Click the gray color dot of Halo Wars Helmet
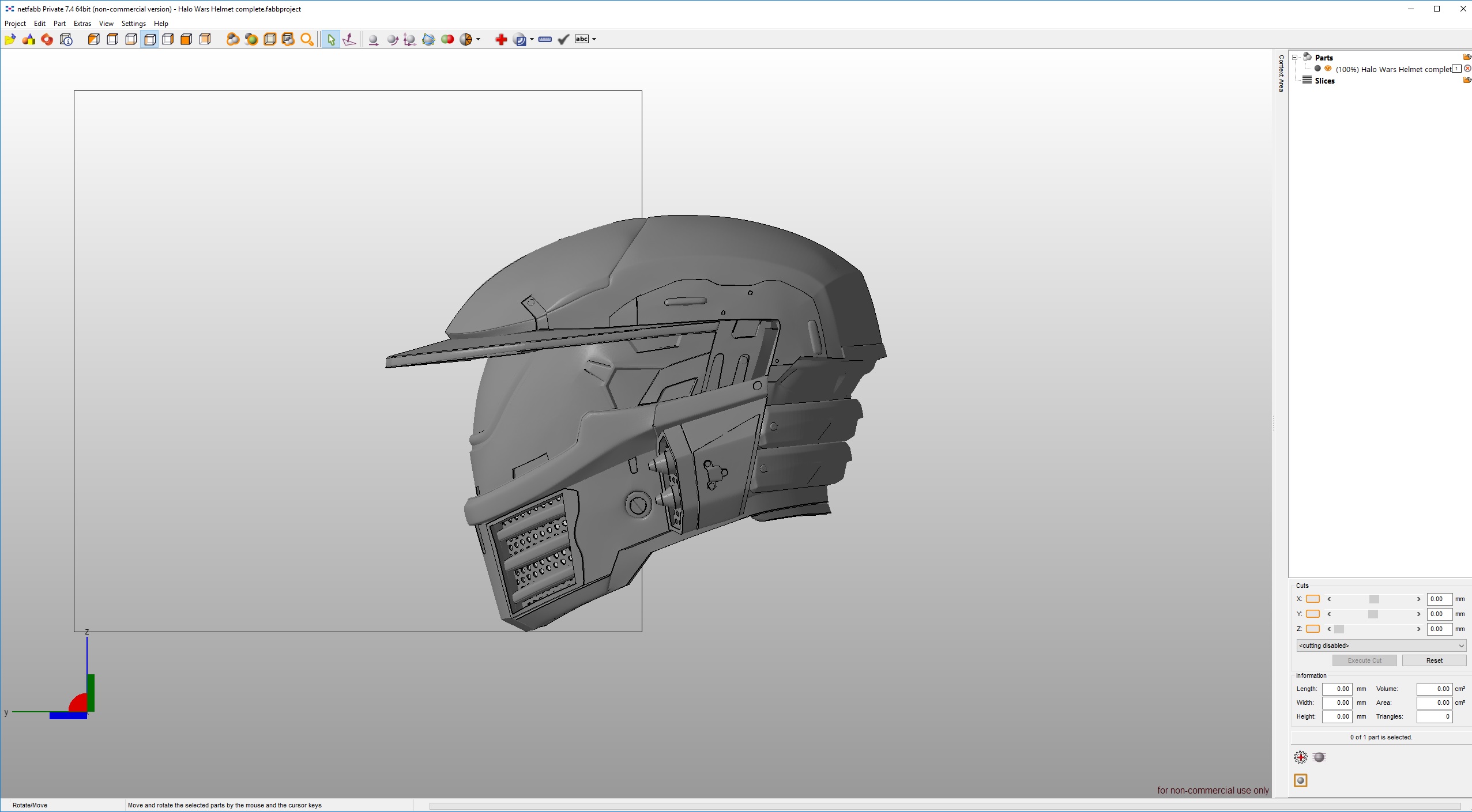 [1317, 69]
